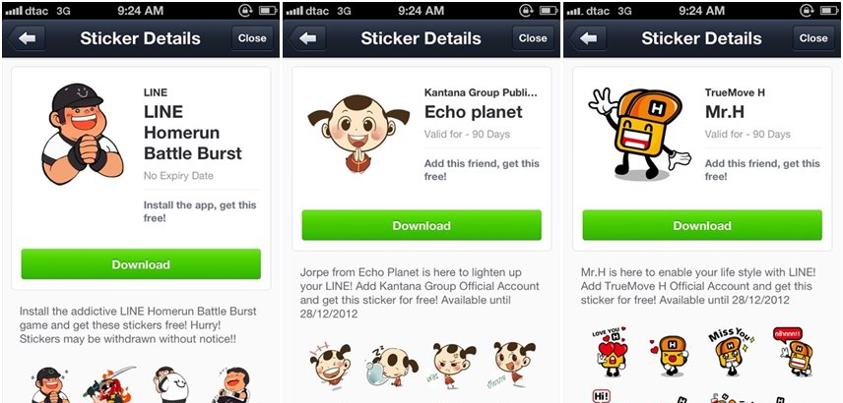Close the Mr.H sticker details
The image size is (843, 403).
click(x=813, y=38)
